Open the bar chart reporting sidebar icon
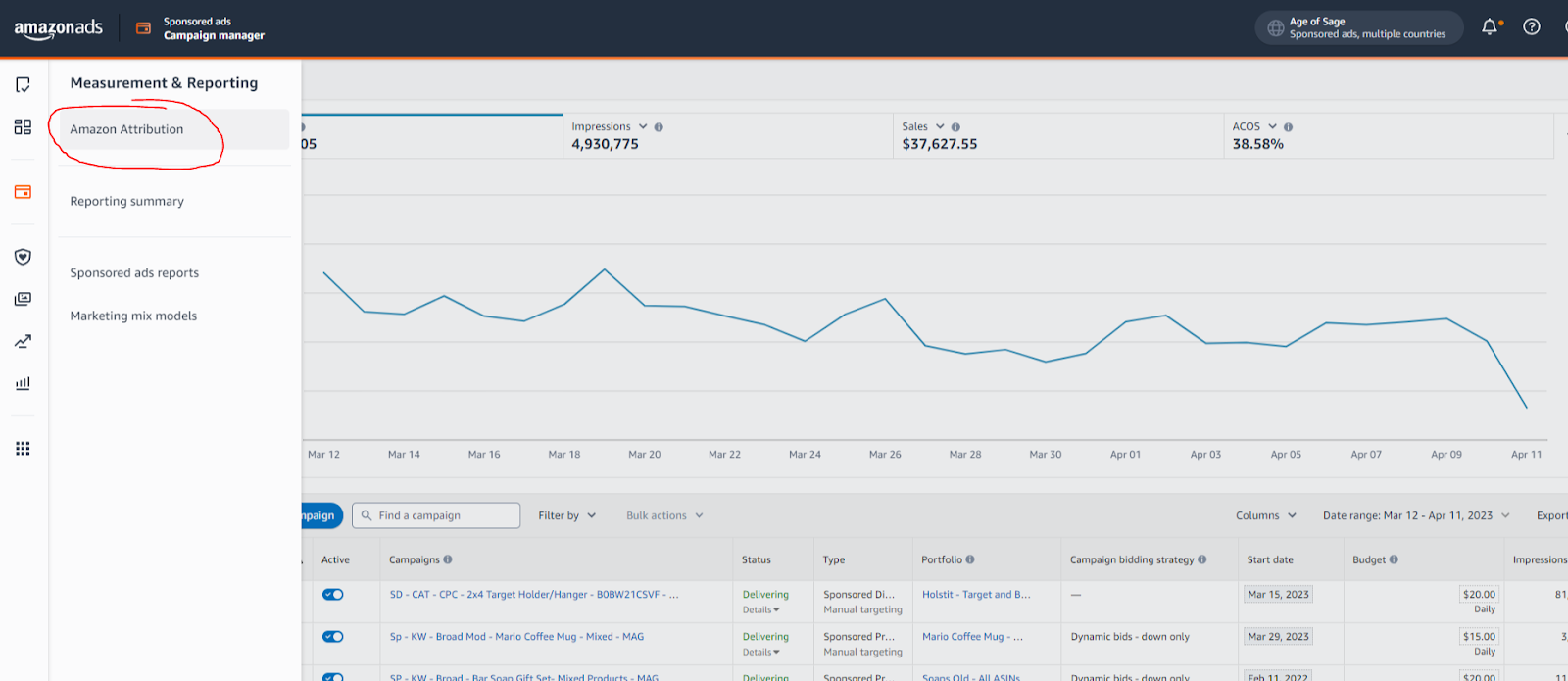 tap(23, 383)
